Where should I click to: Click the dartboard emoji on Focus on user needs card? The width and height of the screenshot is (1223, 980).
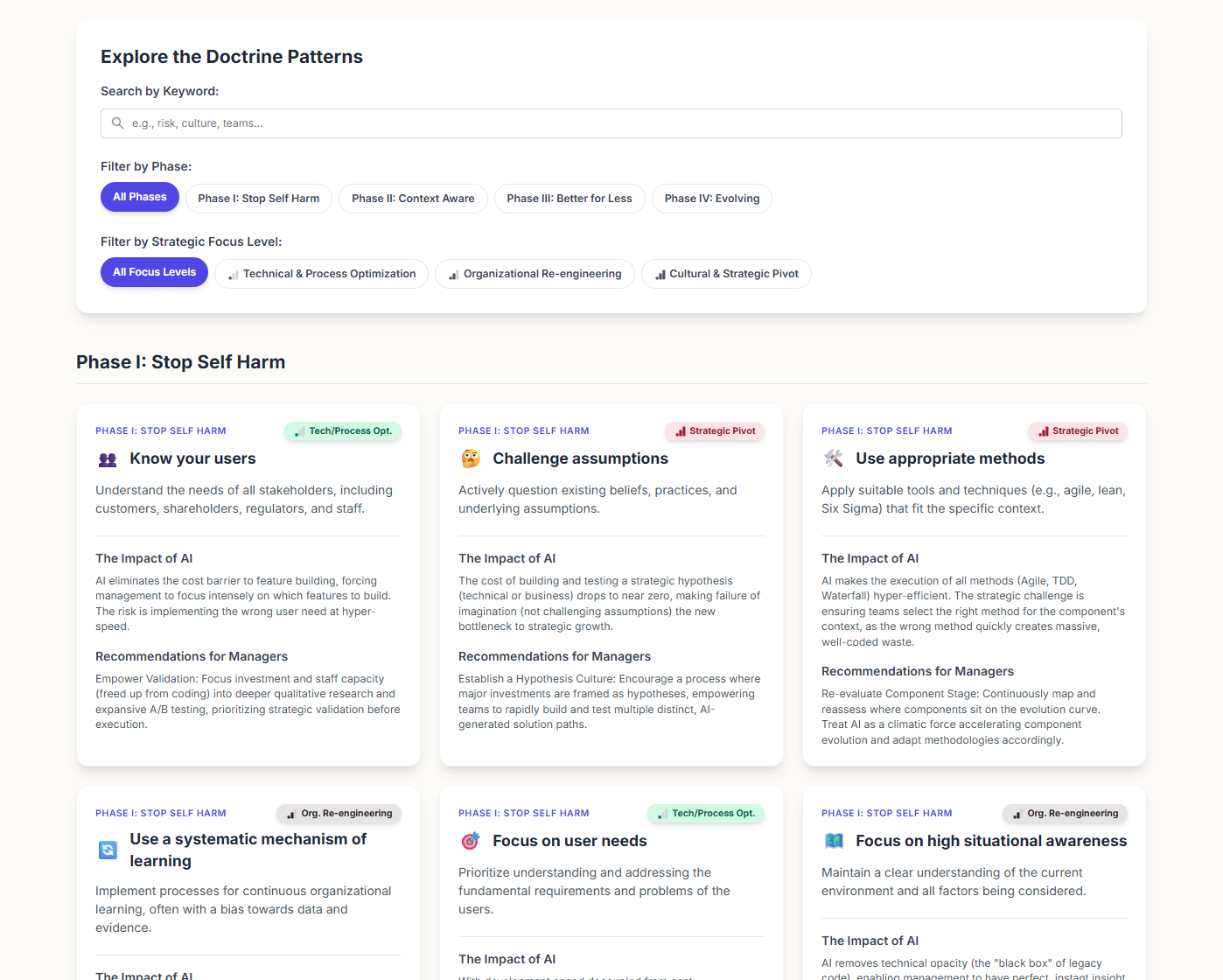point(470,841)
